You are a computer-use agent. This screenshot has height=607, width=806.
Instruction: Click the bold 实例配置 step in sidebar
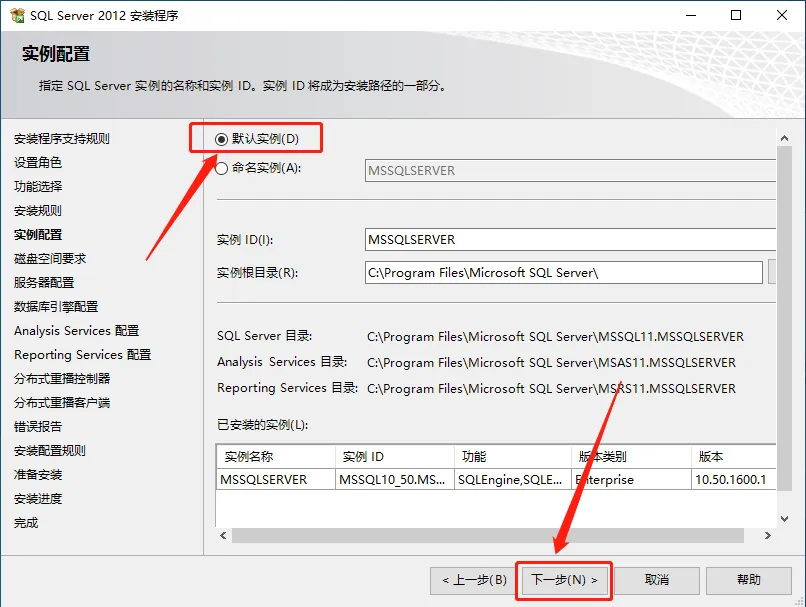coord(38,235)
